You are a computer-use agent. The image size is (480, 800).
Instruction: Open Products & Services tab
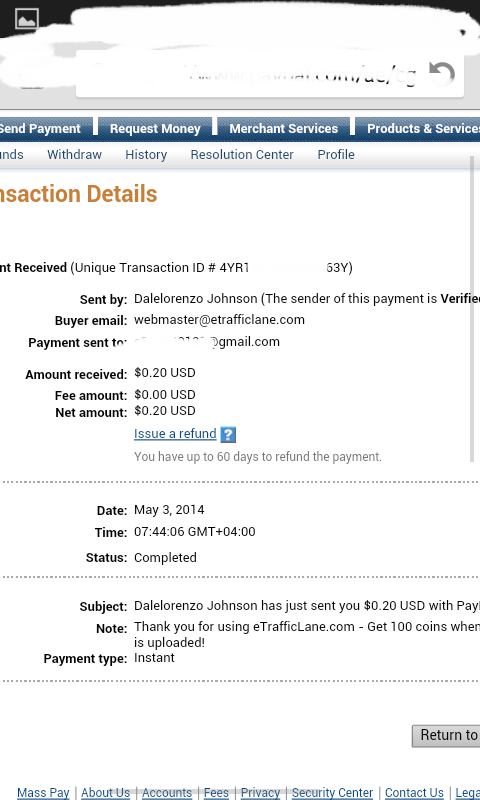[418, 129]
